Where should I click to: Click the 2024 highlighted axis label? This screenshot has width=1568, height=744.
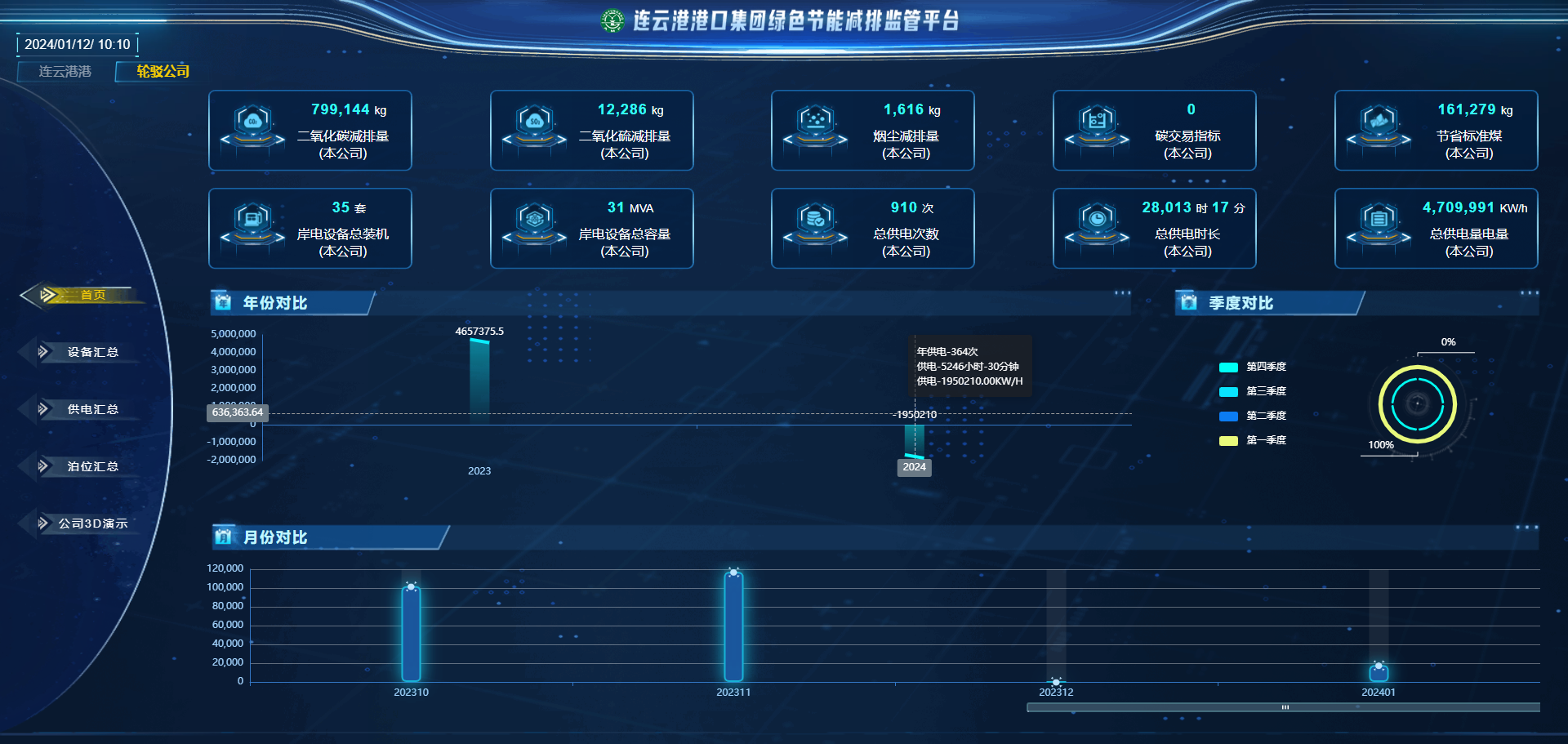[914, 467]
